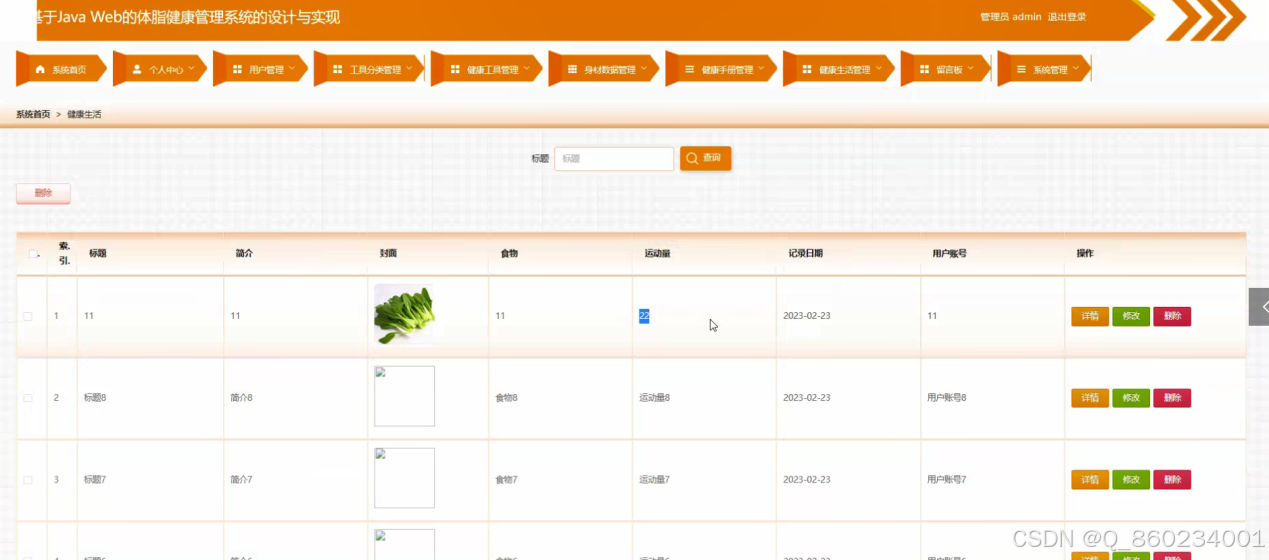The height and width of the screenshot is (560, 1269).
Task: Click the grid icon beside 留言板
Action: coord(924,70)
